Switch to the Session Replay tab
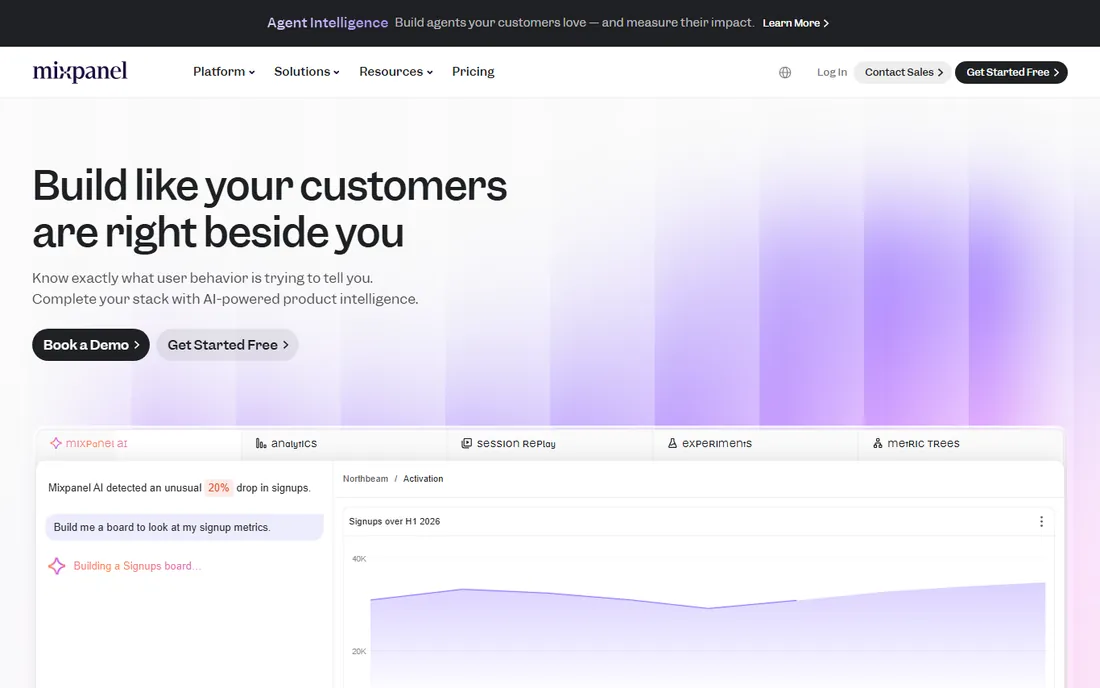This screenshot has height=688, width=1100. click(550, 443)
